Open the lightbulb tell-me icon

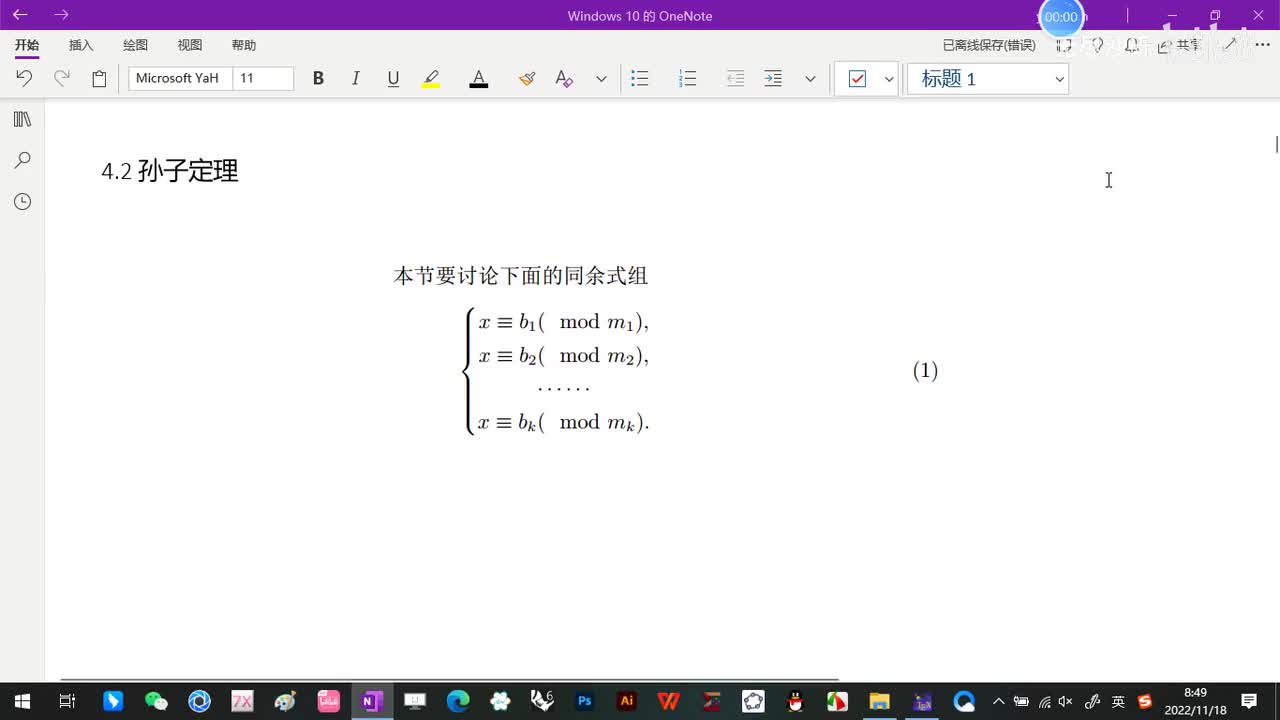(x=1097, y=45)
